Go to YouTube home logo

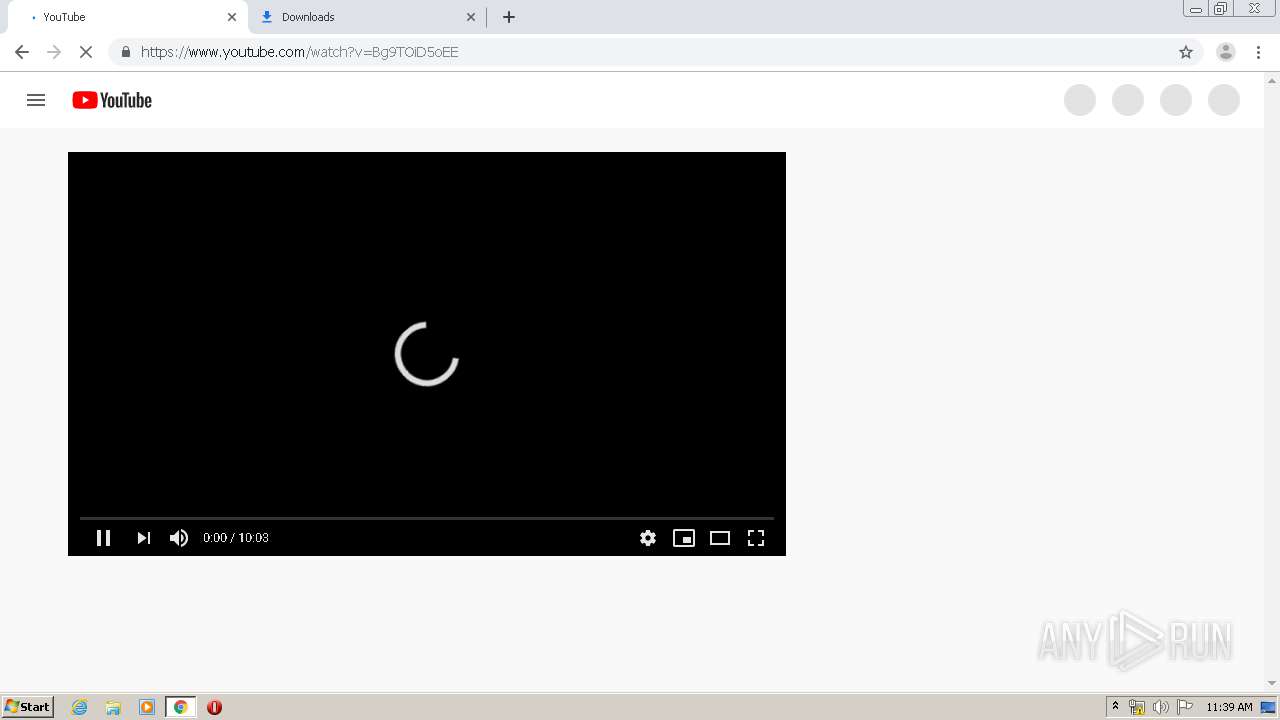coord(112,100)
